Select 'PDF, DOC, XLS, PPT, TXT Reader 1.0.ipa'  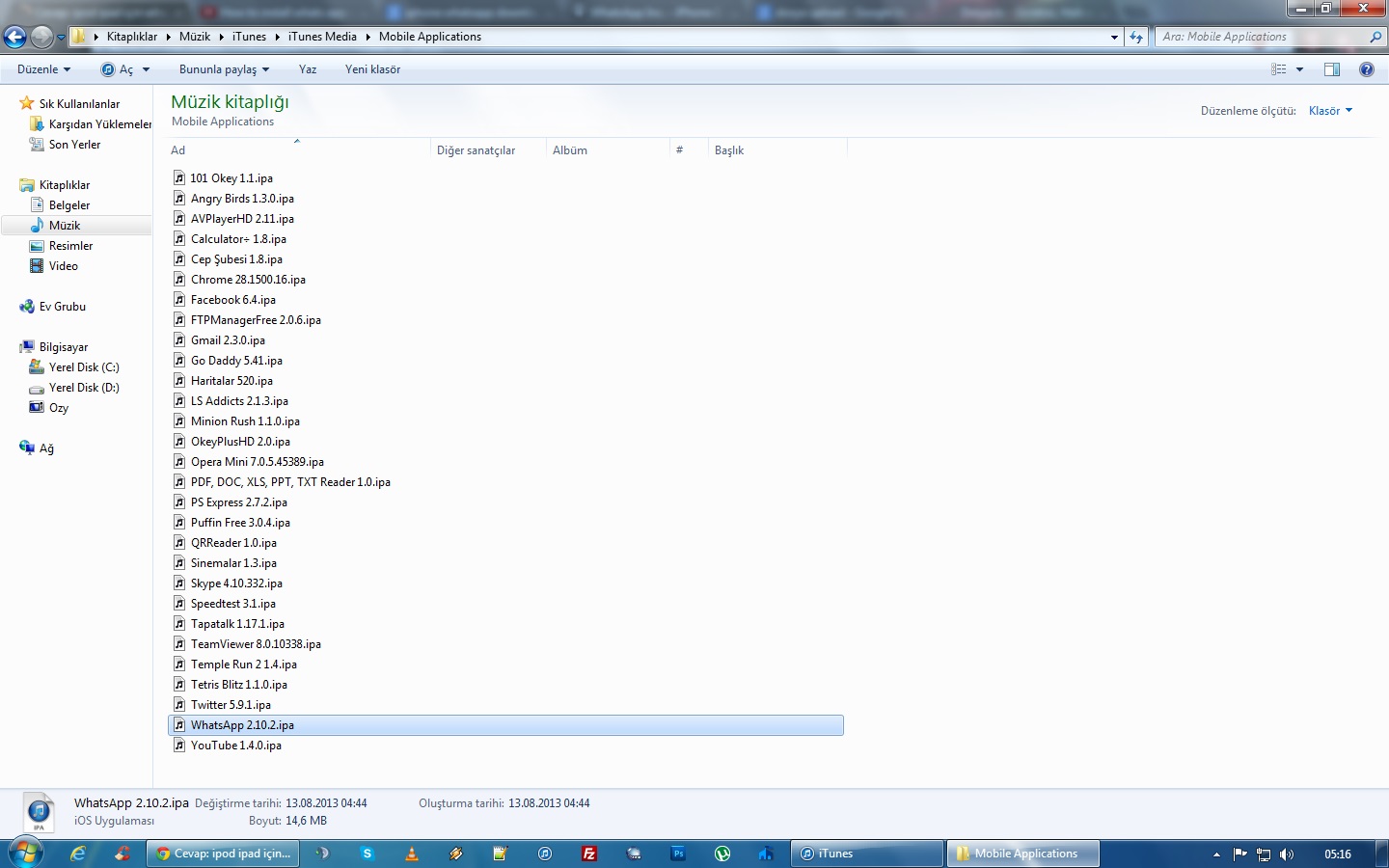click(x=290, y=482)
